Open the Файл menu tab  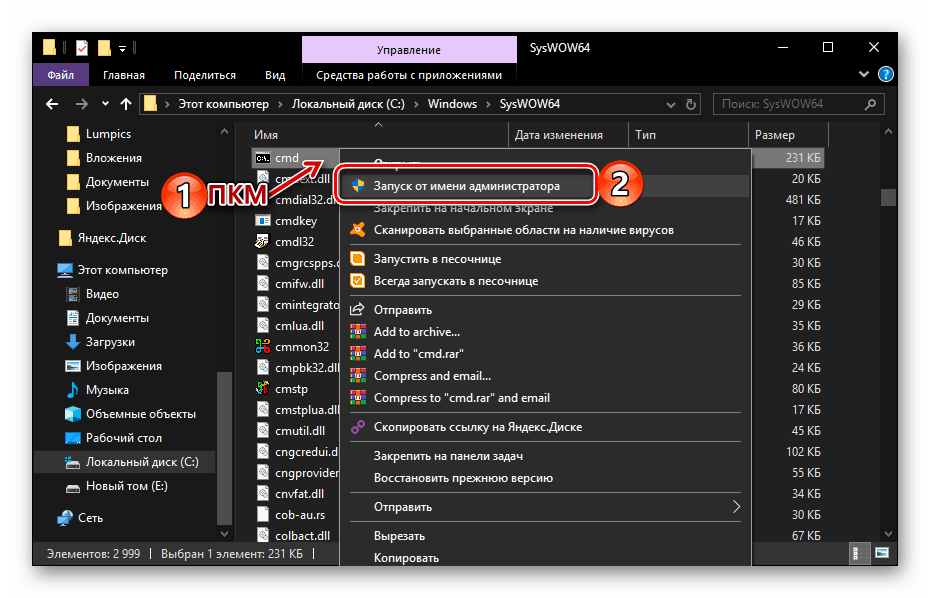point(60,75)
